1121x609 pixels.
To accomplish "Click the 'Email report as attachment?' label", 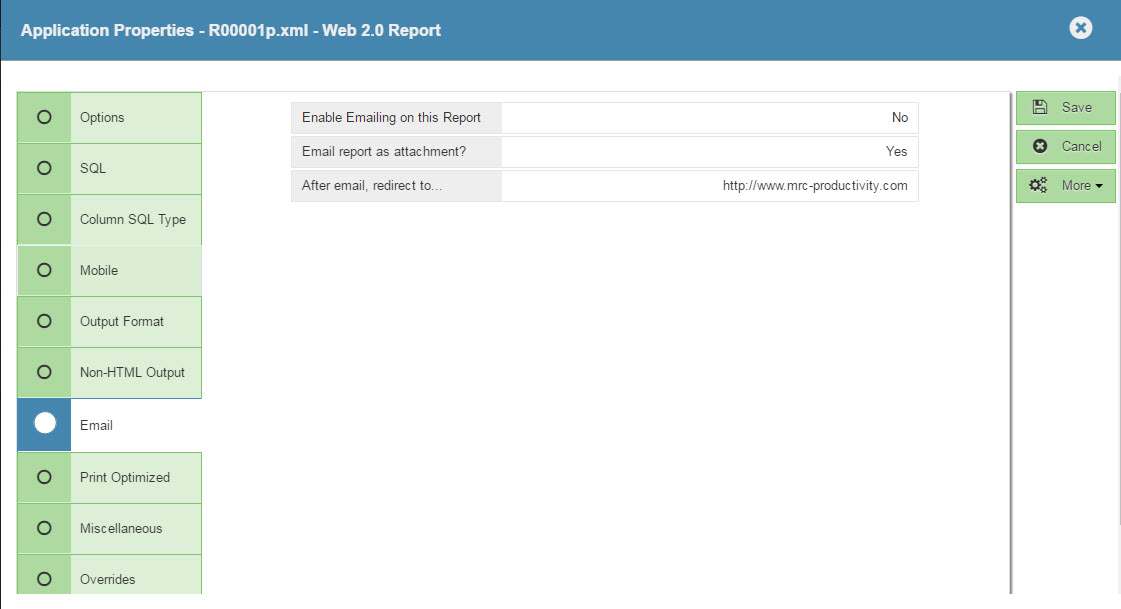I will [x=384, y=152].
